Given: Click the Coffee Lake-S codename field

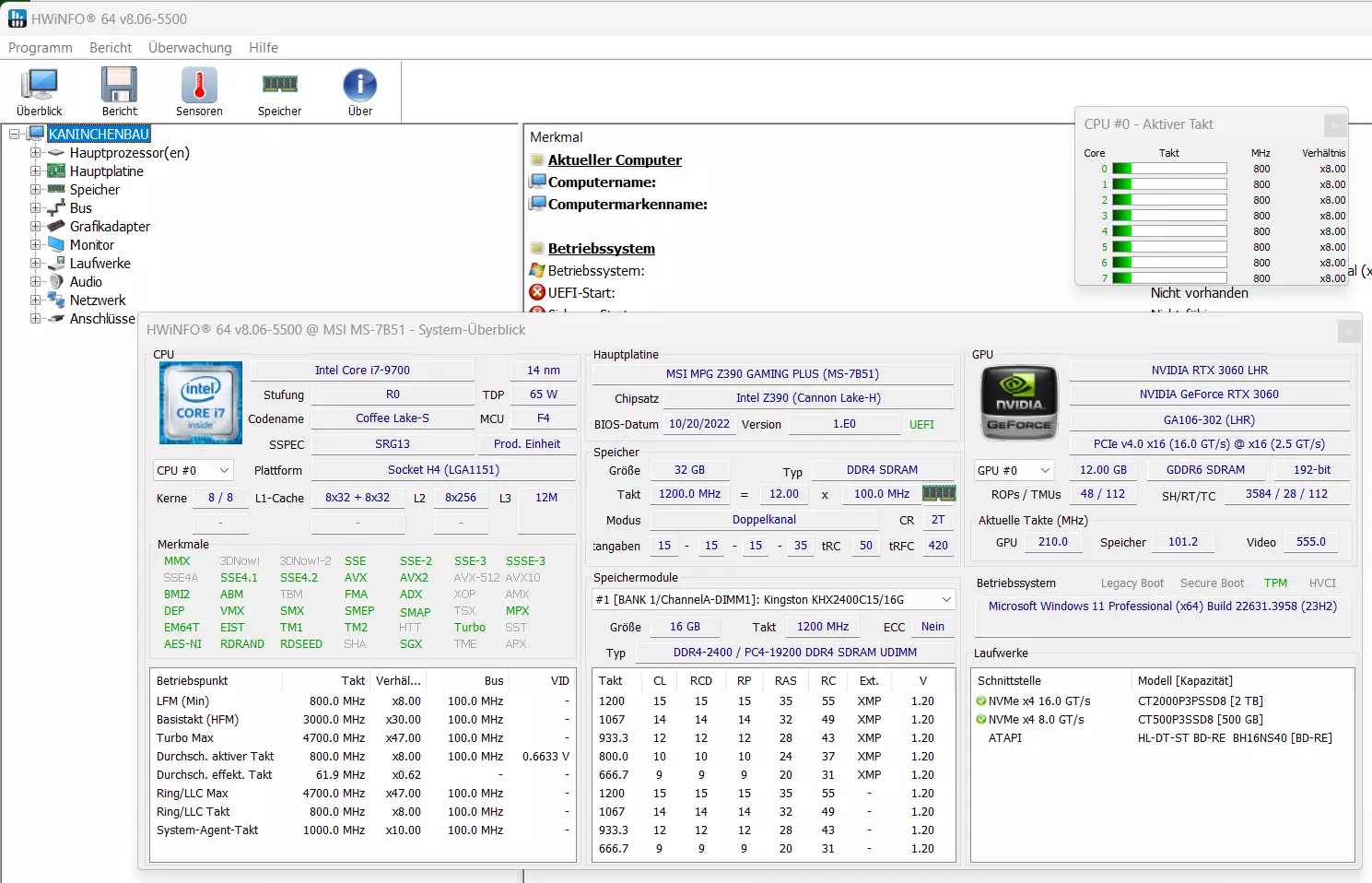Looking at the screenshot, I should coord(393,418).
